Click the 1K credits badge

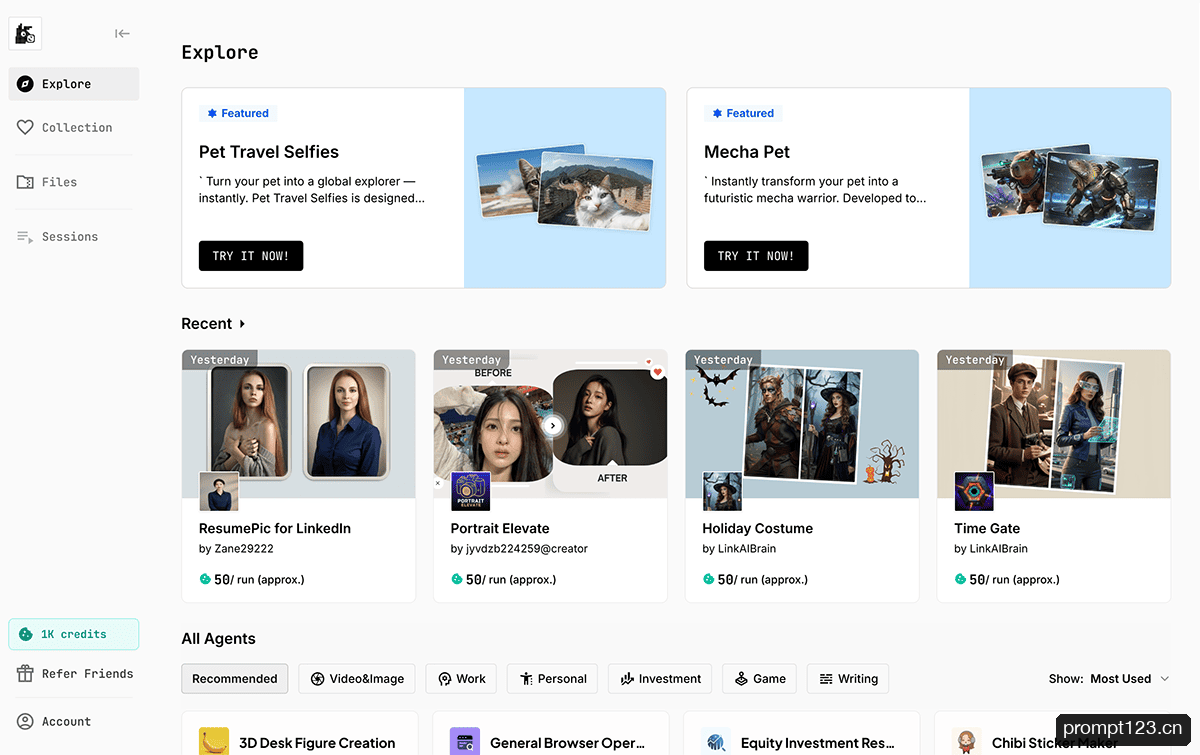(x=74, y=634)
